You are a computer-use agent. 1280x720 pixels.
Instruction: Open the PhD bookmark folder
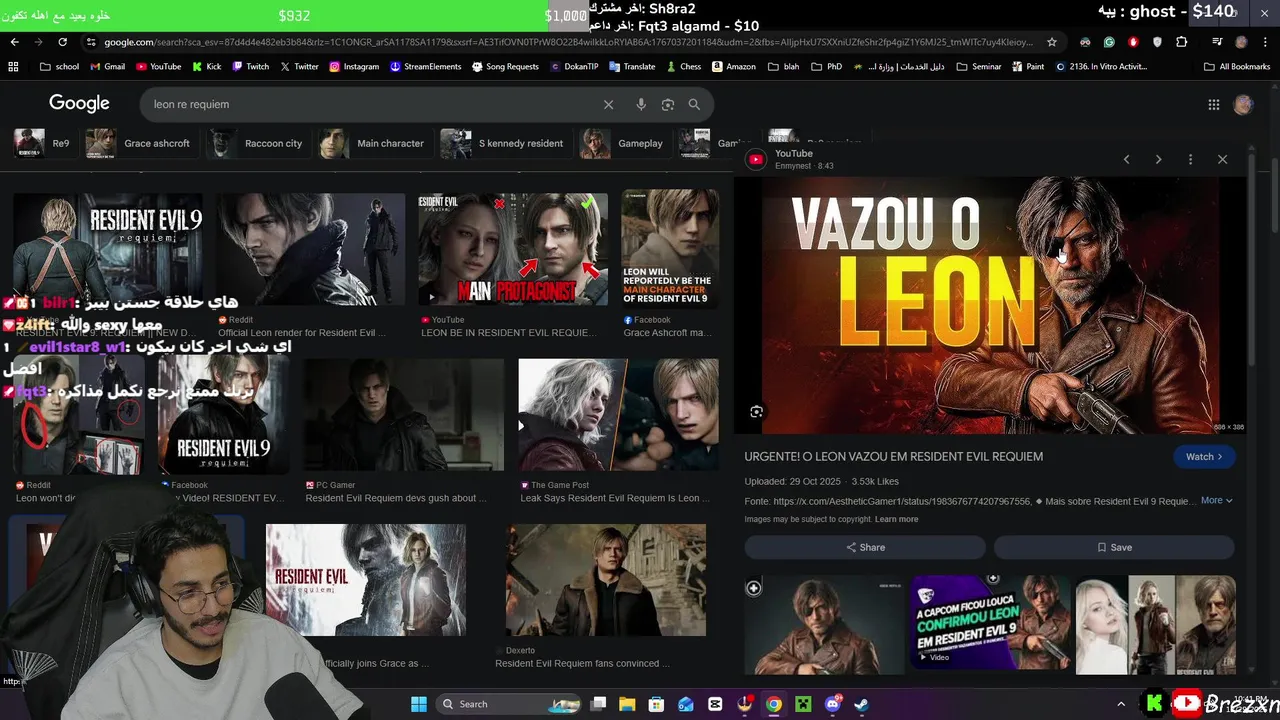click(x=826, y=67)
